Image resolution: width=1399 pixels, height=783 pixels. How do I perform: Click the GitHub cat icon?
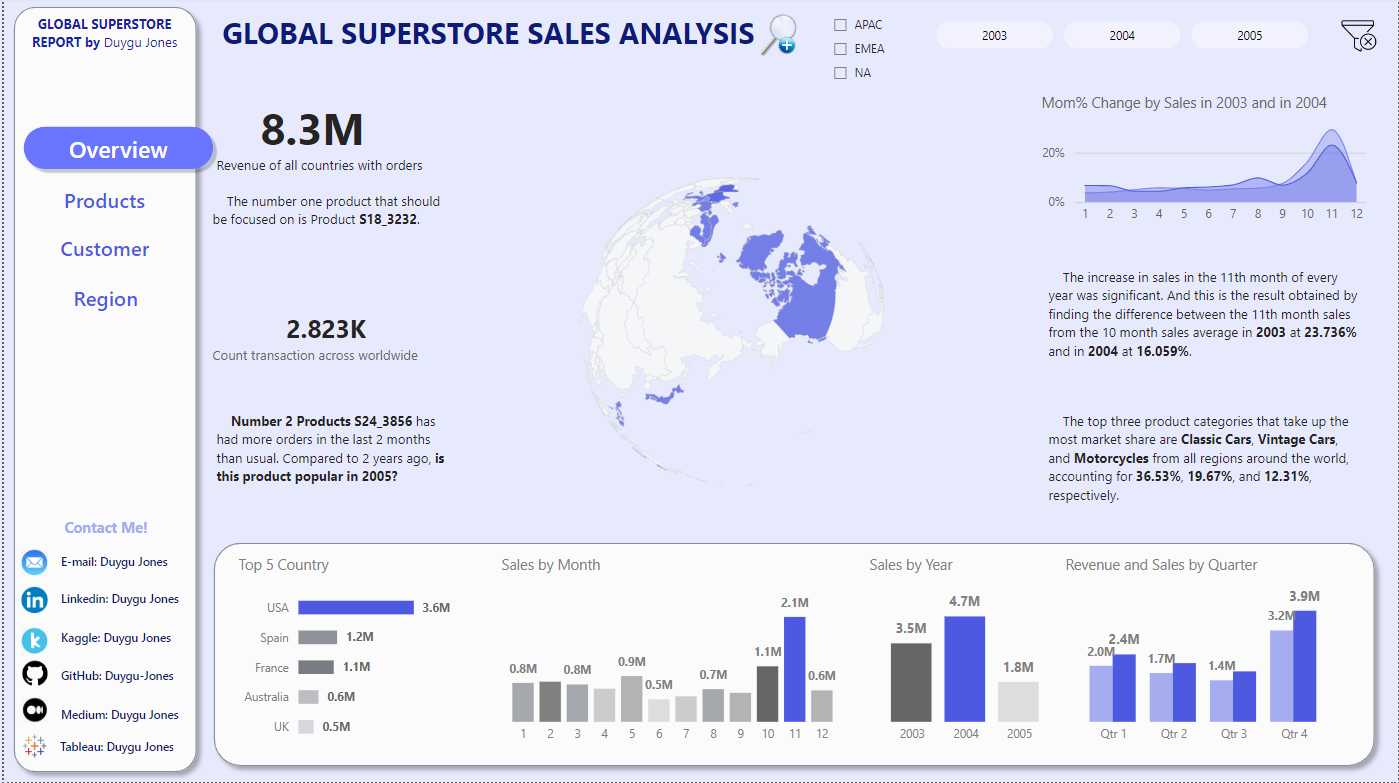(x=35, y=673)
